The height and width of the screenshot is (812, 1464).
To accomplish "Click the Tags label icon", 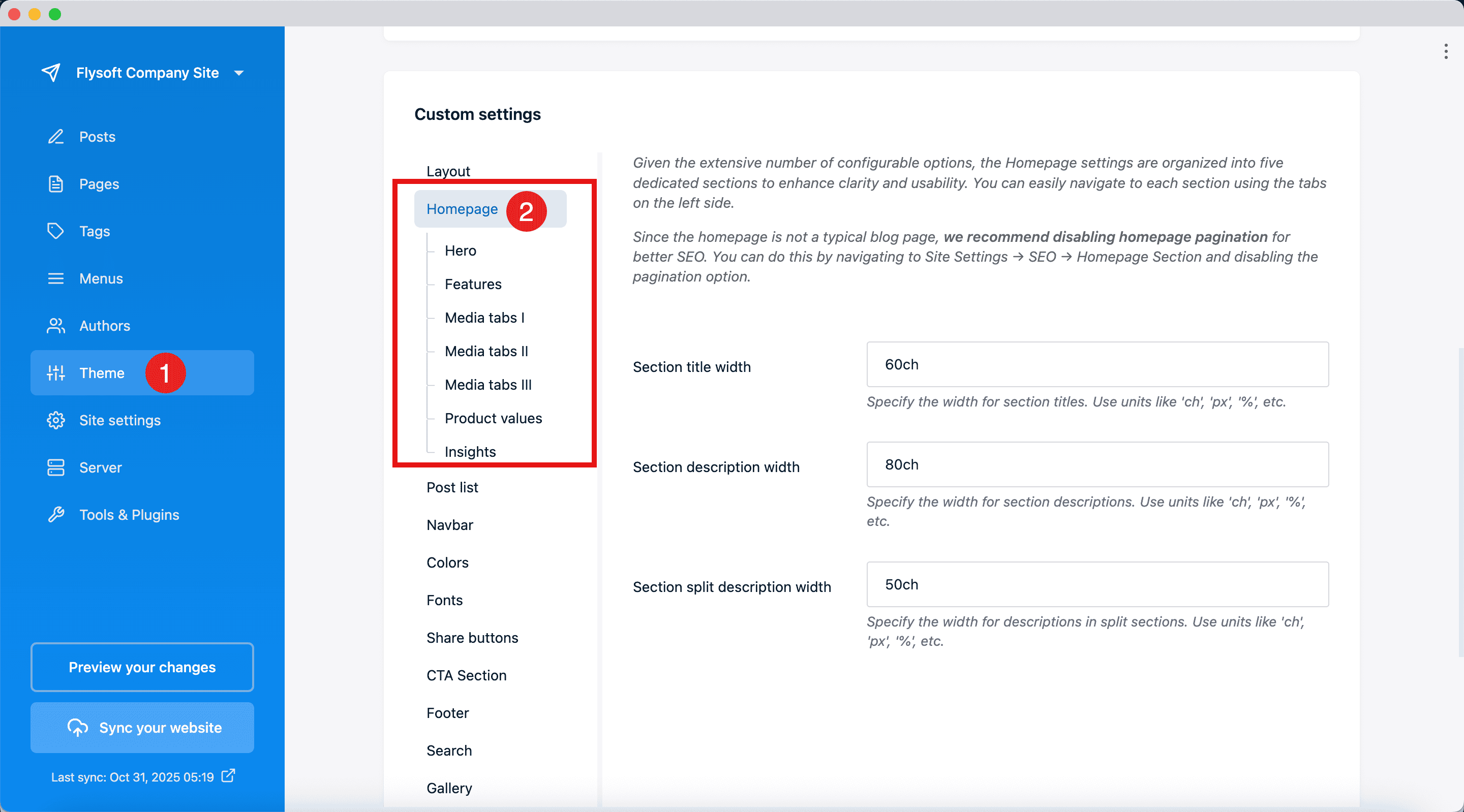I will pos(56,231).
